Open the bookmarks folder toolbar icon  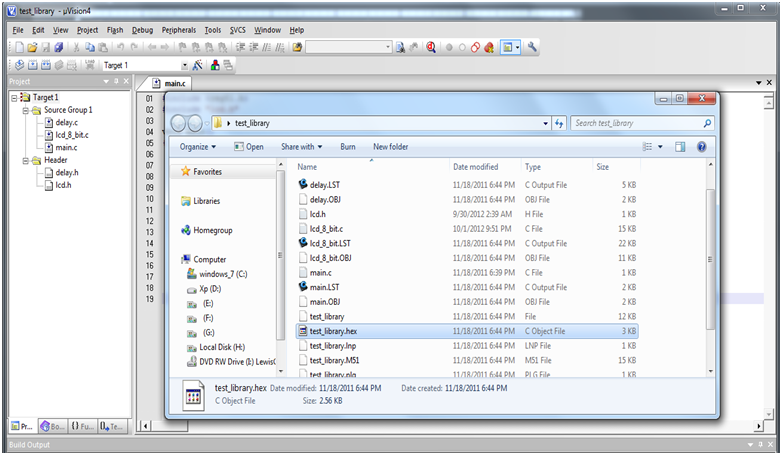point(297,47)
